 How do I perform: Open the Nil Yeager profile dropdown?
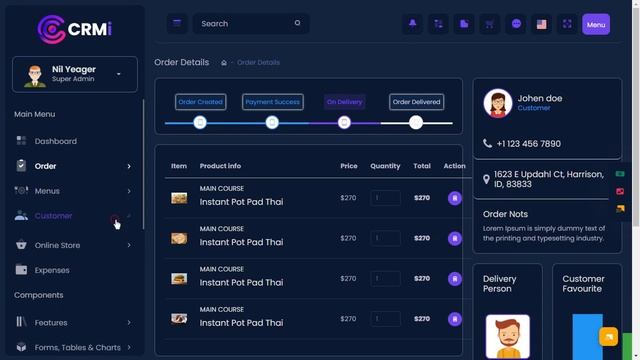75,74
